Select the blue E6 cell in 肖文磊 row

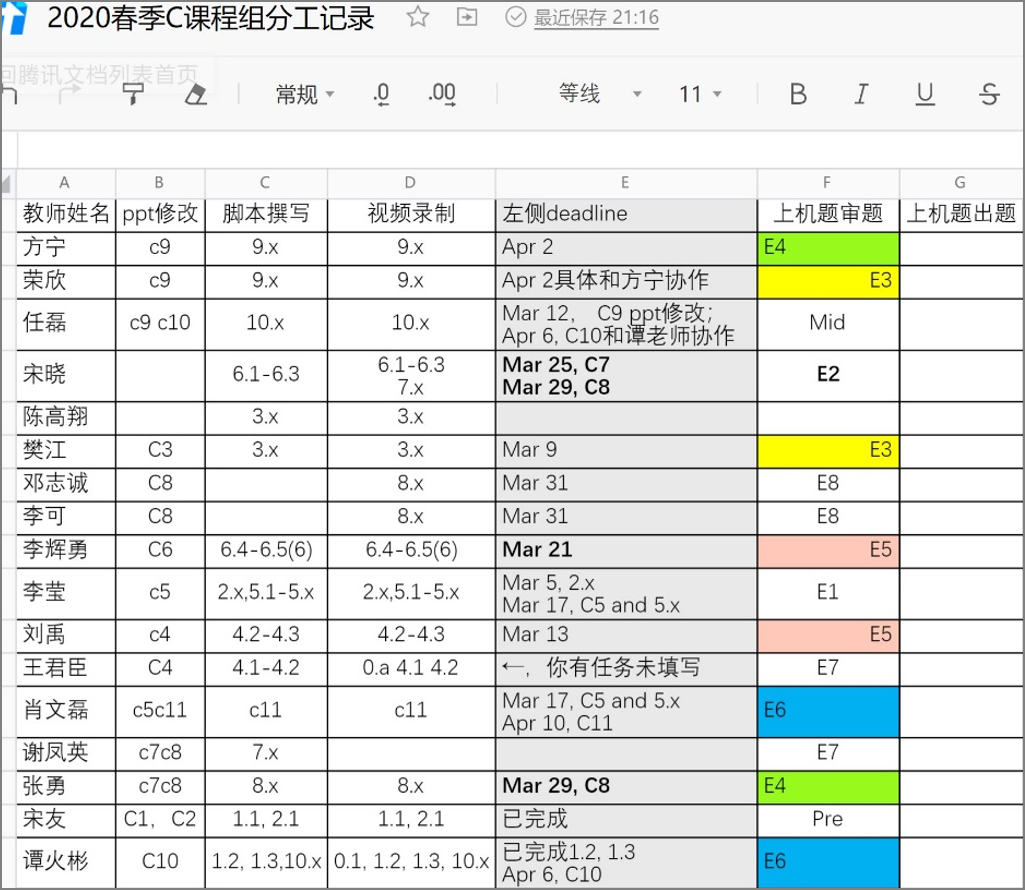(x=828, y=711)
